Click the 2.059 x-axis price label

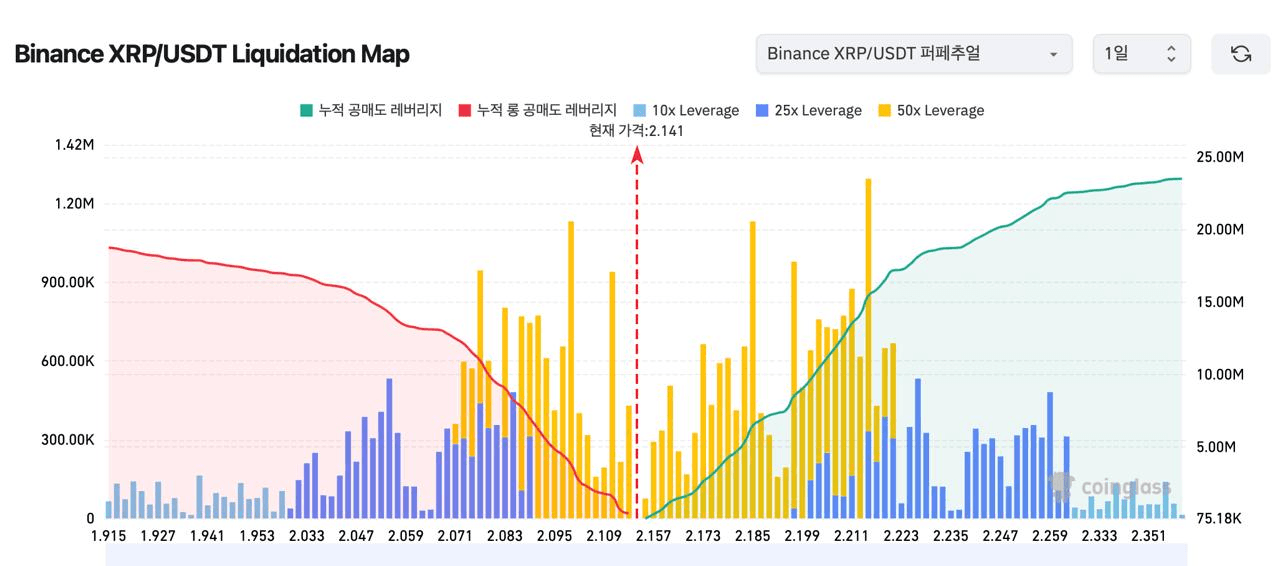[406, 536]
